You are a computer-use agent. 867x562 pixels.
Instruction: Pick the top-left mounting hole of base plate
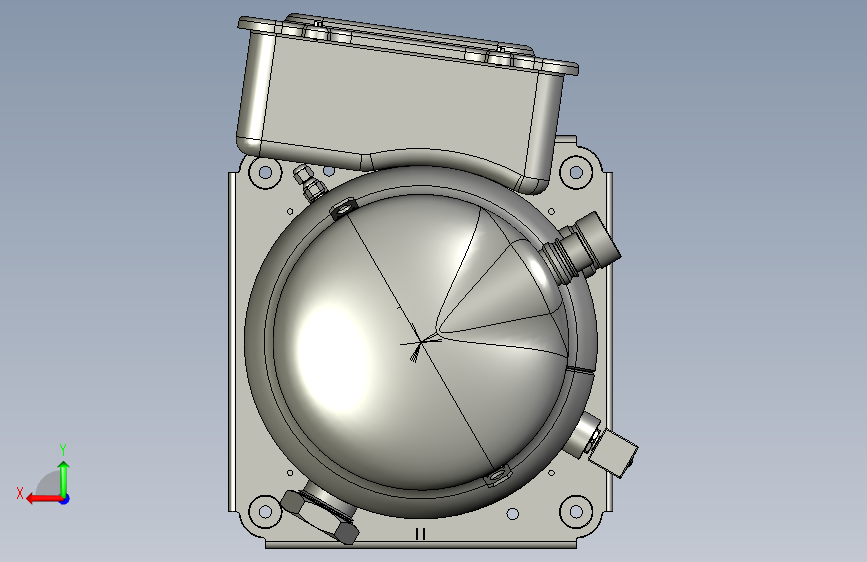(265, 172)
